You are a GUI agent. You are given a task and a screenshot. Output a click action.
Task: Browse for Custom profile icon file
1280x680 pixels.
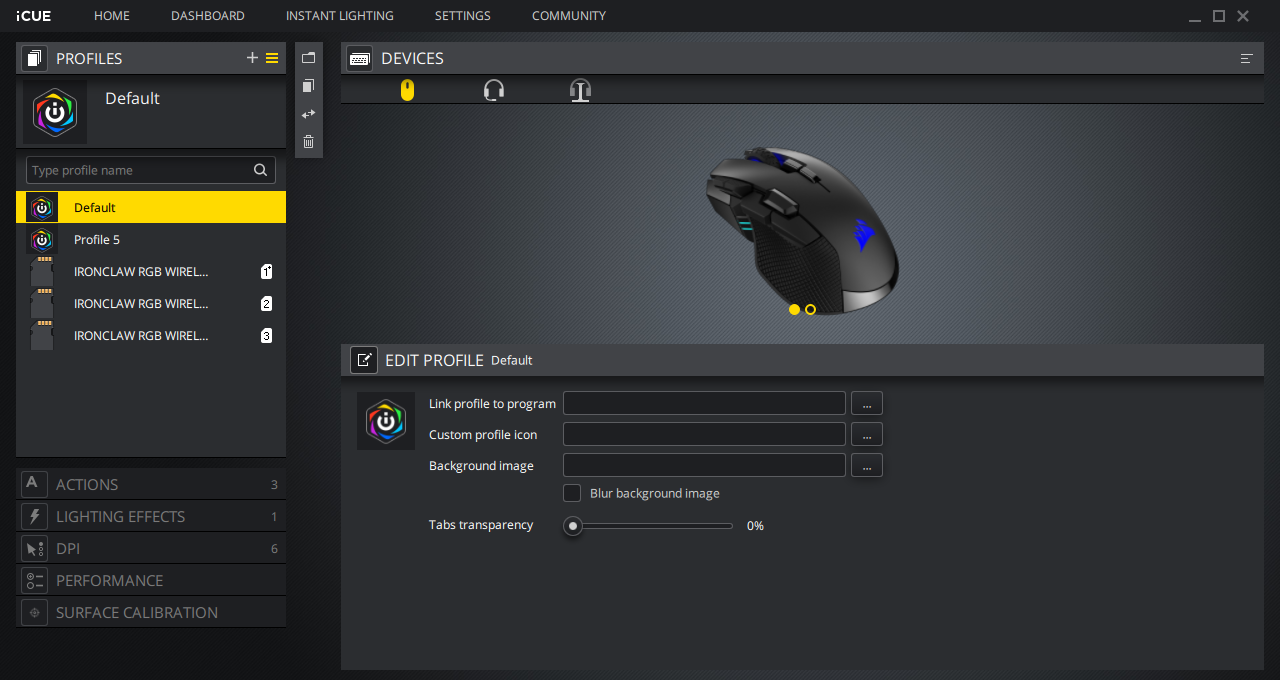pos(867,434)
